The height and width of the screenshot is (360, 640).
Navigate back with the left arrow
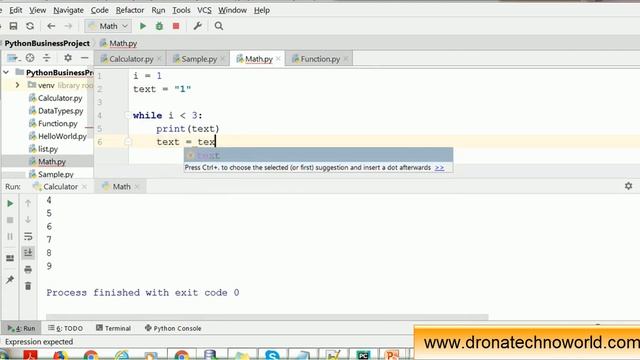[x=51, y=26]
